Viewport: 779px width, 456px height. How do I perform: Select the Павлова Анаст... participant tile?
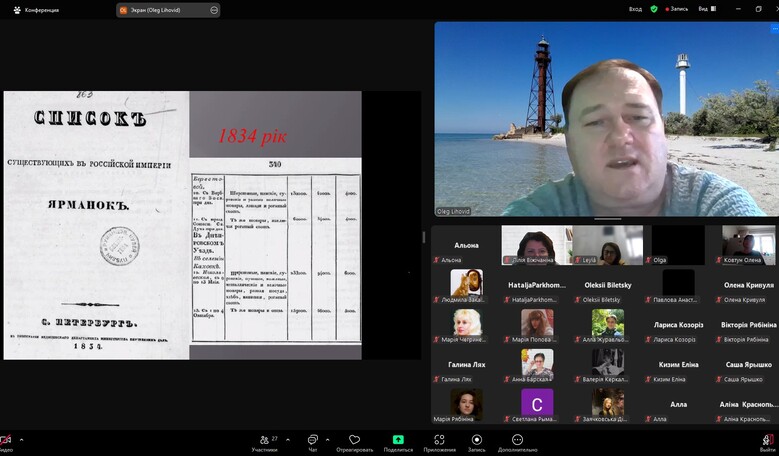point(678,285)
